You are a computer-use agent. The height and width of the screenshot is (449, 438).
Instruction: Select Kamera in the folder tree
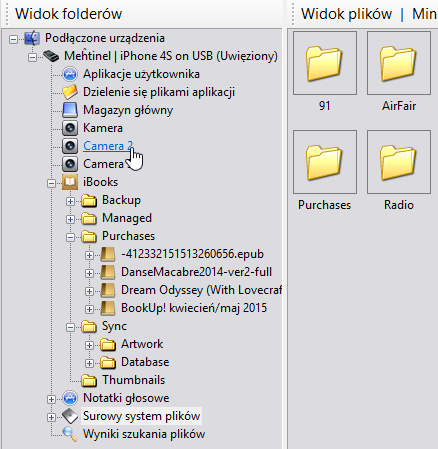(103, 128)
